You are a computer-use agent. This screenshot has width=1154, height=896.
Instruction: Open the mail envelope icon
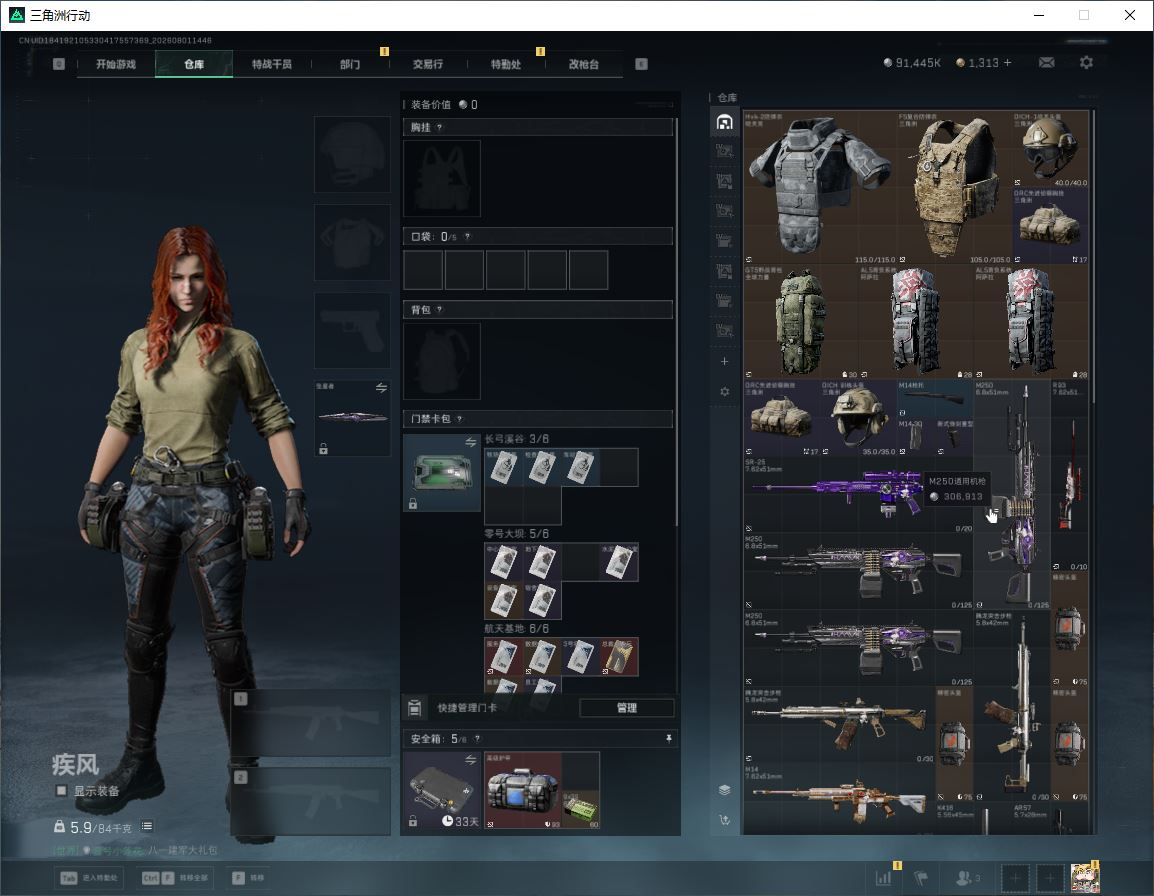pos(1046,63)
